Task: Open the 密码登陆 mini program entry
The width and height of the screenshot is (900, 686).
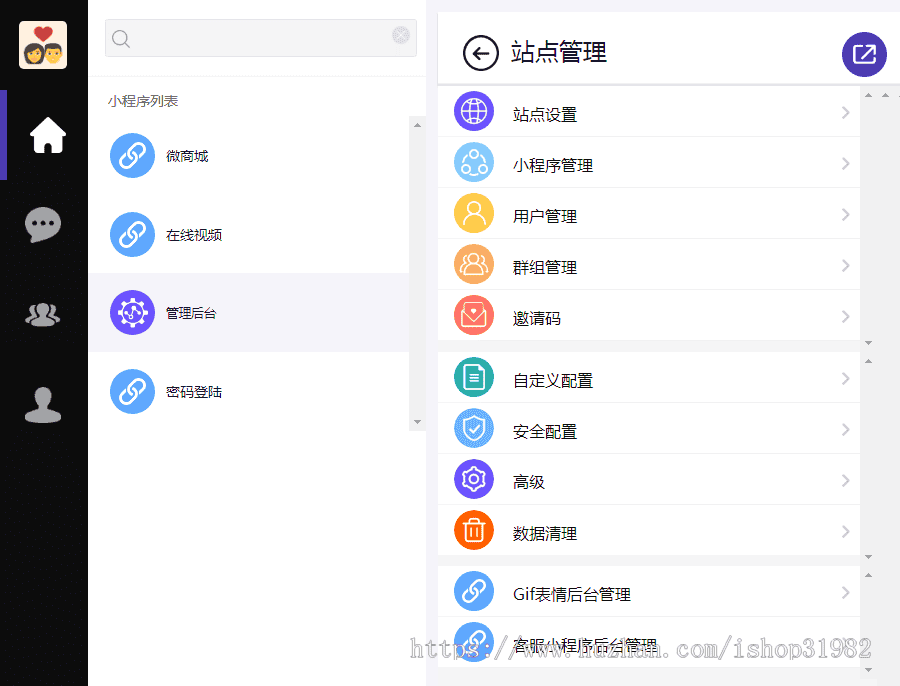Action: [249, 392]
